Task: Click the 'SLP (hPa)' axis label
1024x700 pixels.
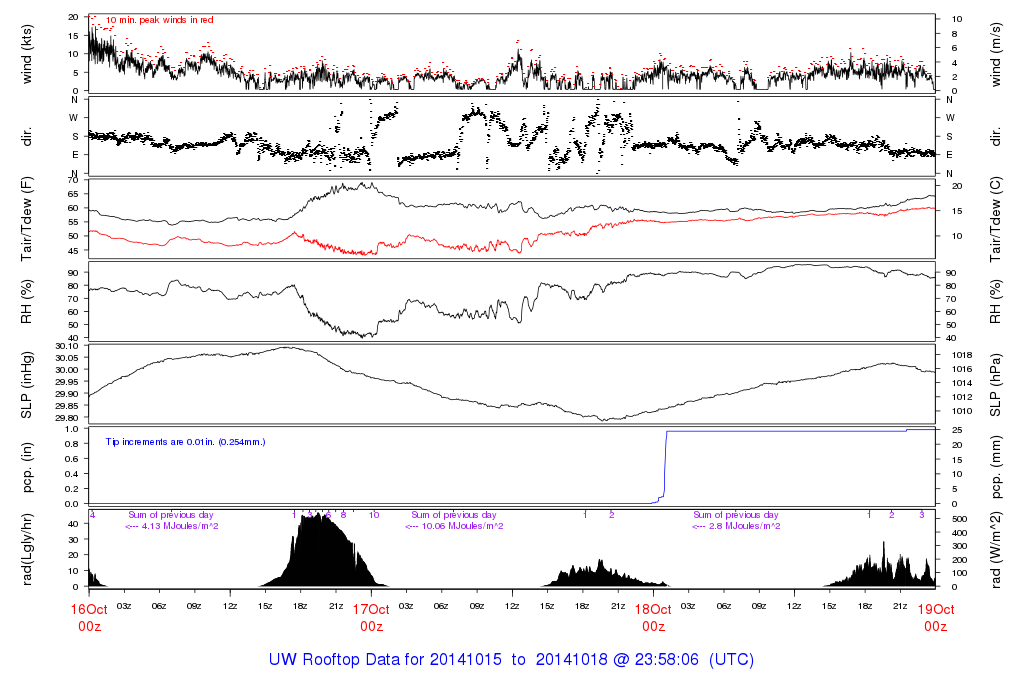Action: 995,385
